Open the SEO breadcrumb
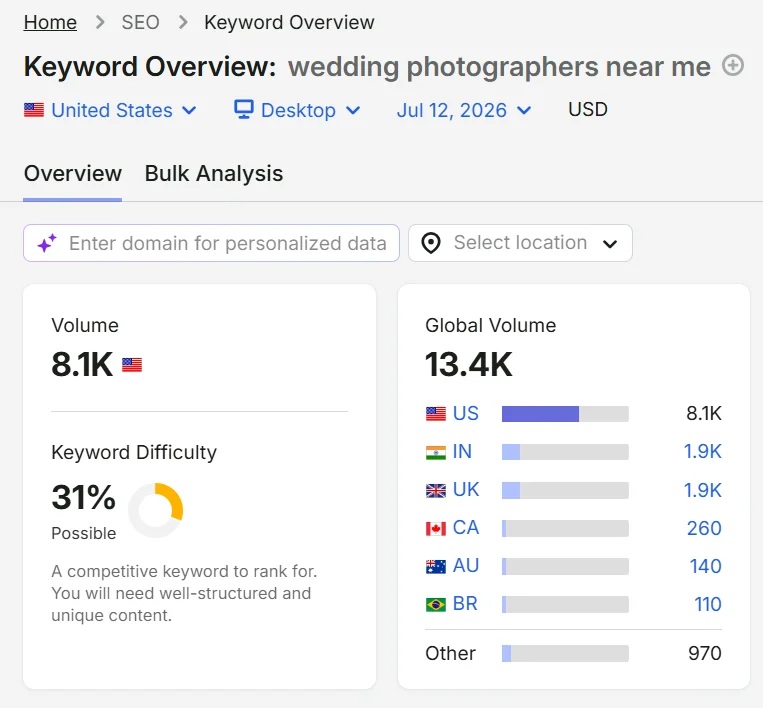Viewport: 763px width, 708px height. click(140, 22)
